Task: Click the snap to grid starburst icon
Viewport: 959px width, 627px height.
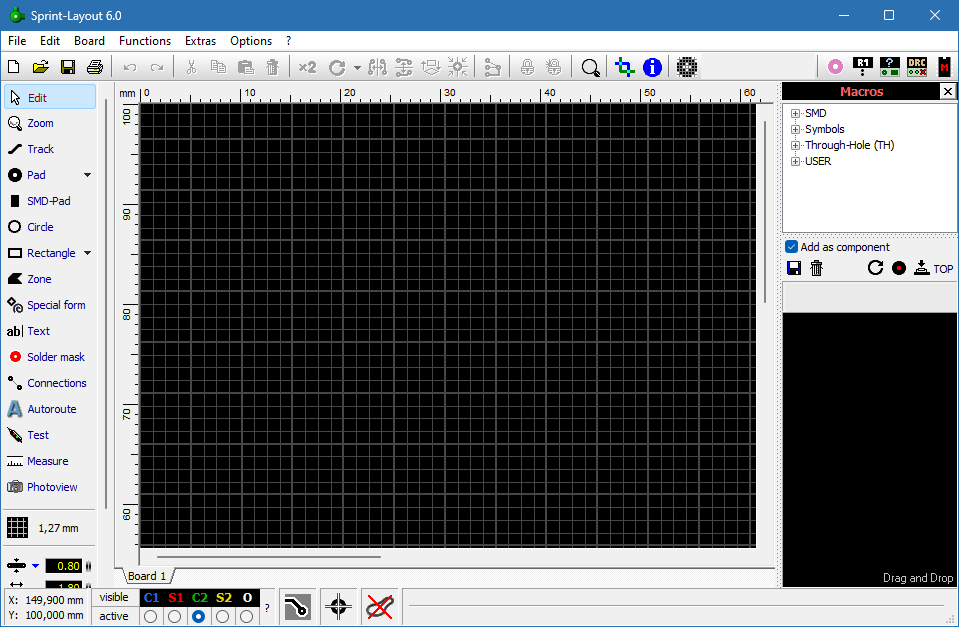Action: [x=457, y=67]
